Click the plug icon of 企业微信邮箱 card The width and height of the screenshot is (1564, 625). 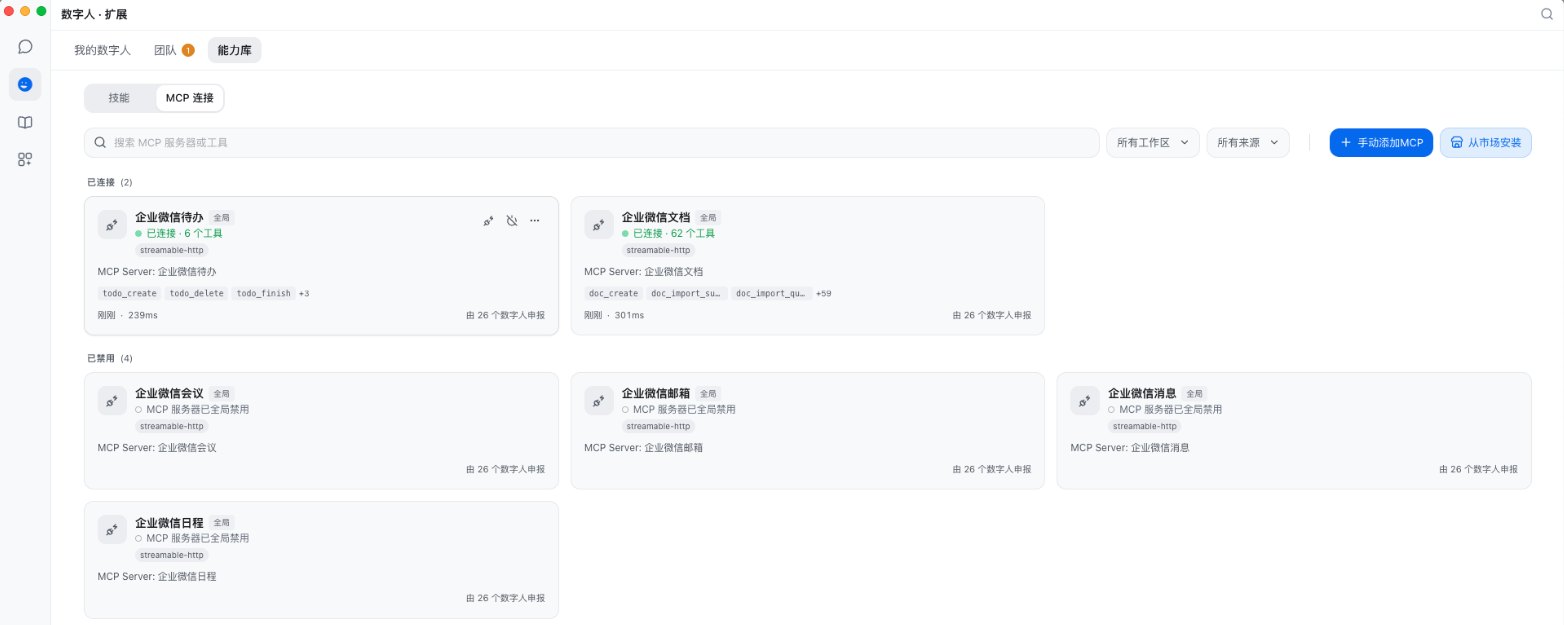click(598, 401)
